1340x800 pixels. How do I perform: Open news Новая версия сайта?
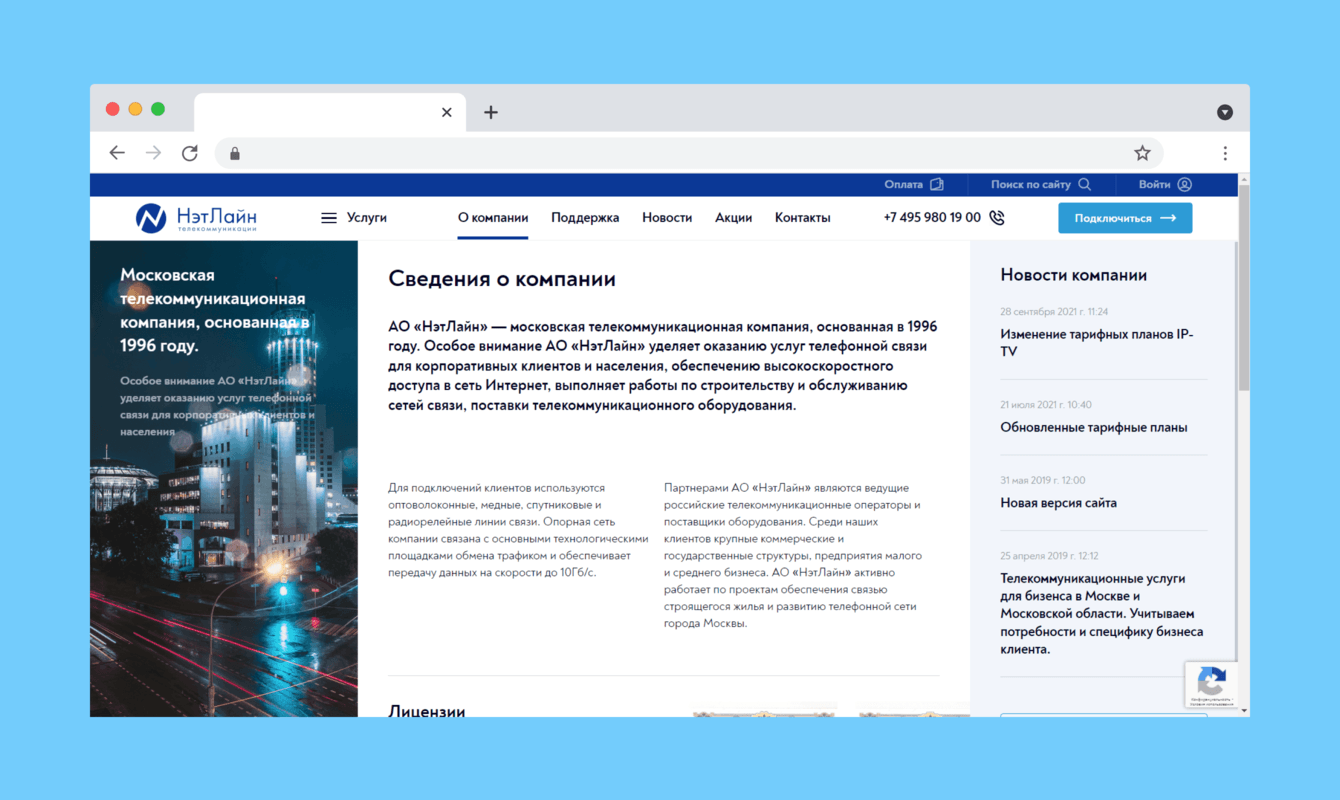[1058, 503]
